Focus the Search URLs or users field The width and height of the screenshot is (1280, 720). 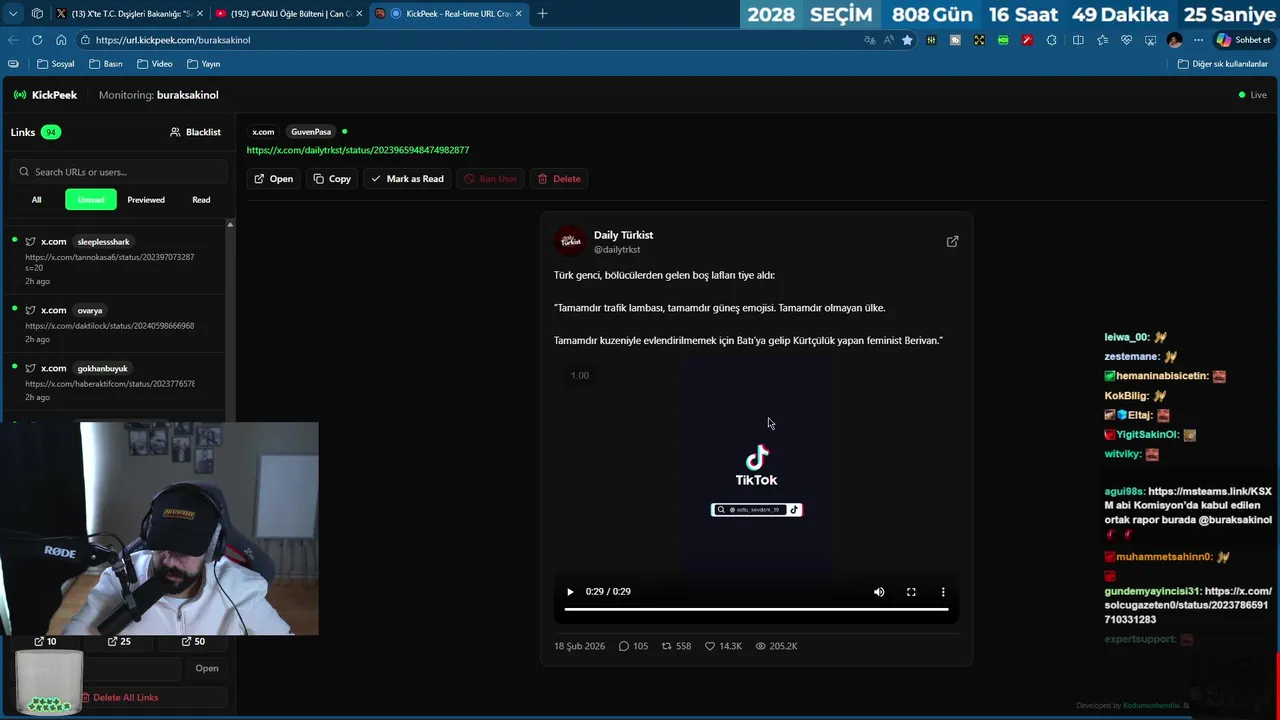click(x=120, y=172)
